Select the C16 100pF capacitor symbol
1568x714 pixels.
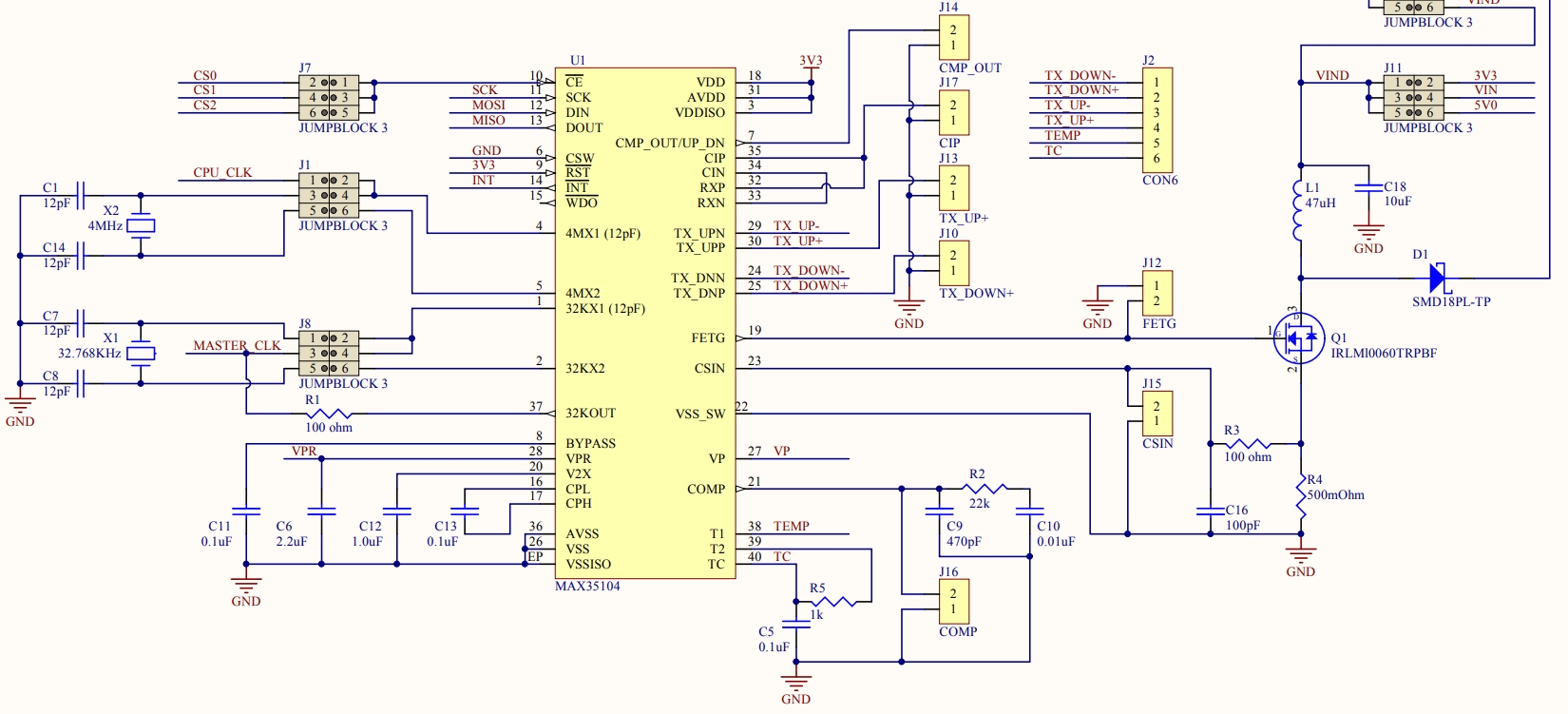[1210, 511]
